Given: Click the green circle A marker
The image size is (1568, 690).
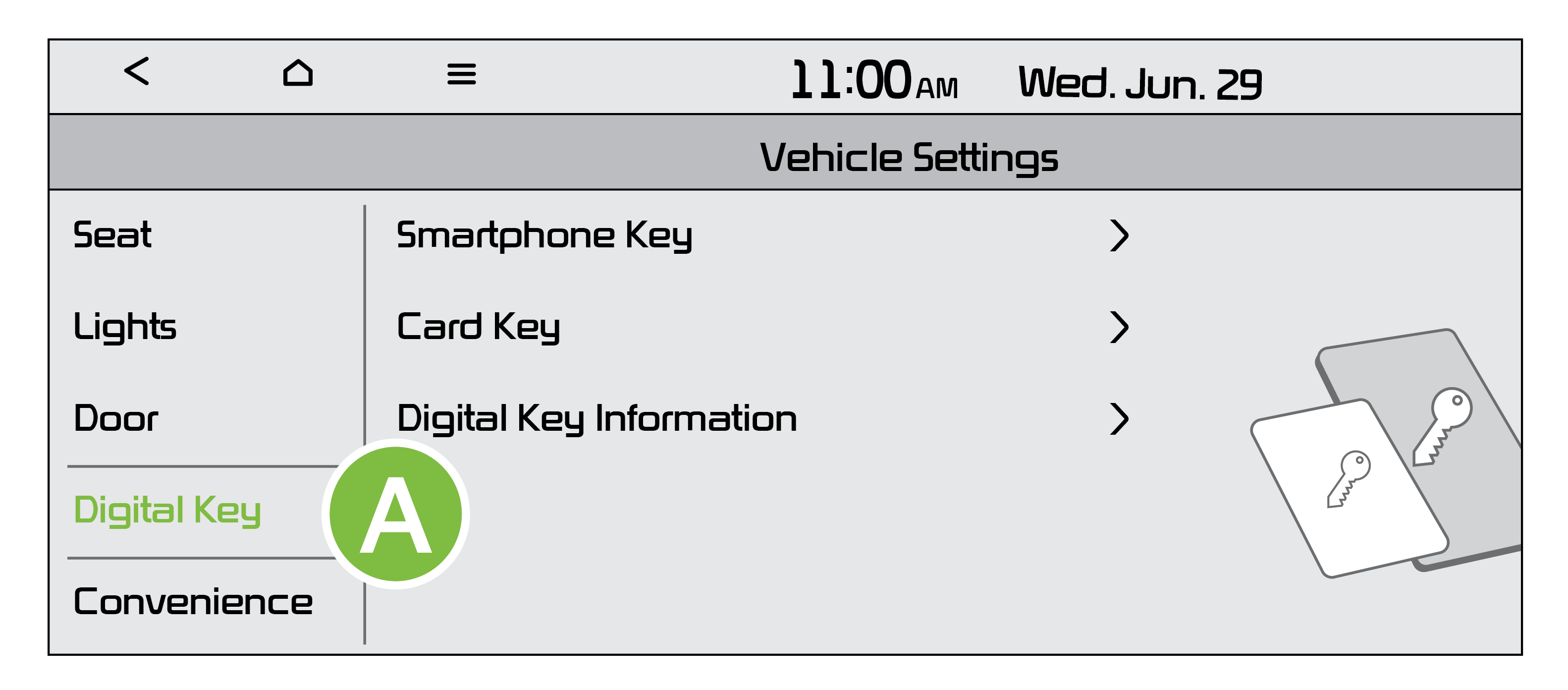Looking at the screenshot, I should coord(396,514).
